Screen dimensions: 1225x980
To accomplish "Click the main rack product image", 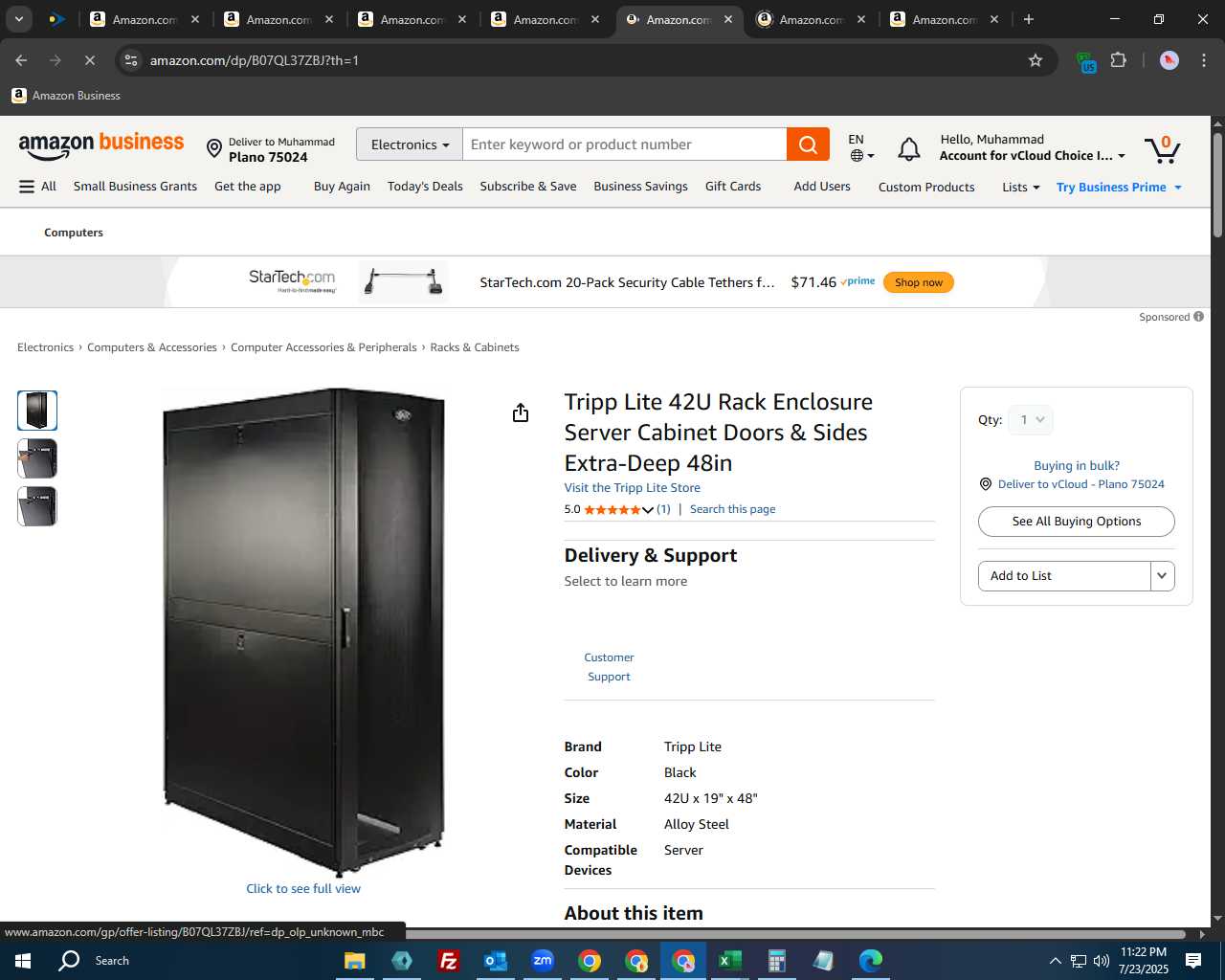I will [x=303, y=632].
